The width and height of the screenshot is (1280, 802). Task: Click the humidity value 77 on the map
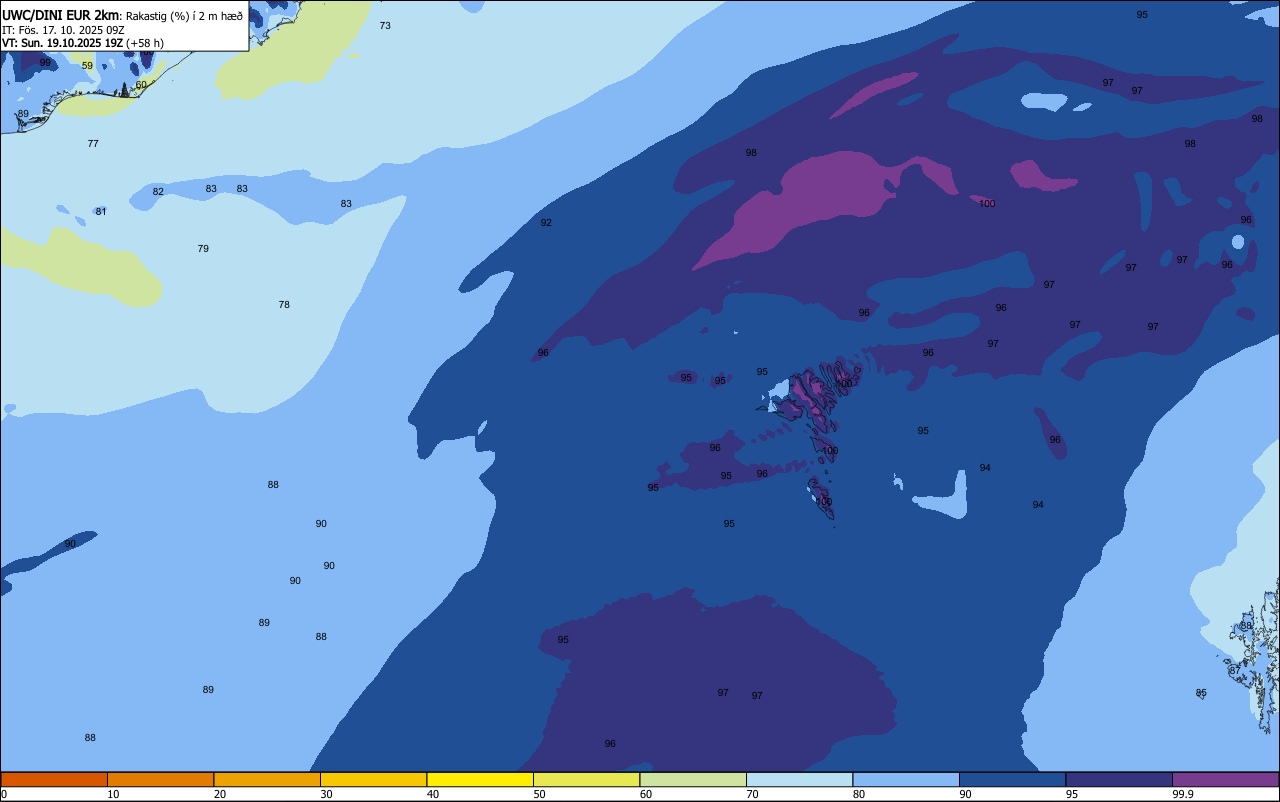pyautogui.click(x=93, y=143)
